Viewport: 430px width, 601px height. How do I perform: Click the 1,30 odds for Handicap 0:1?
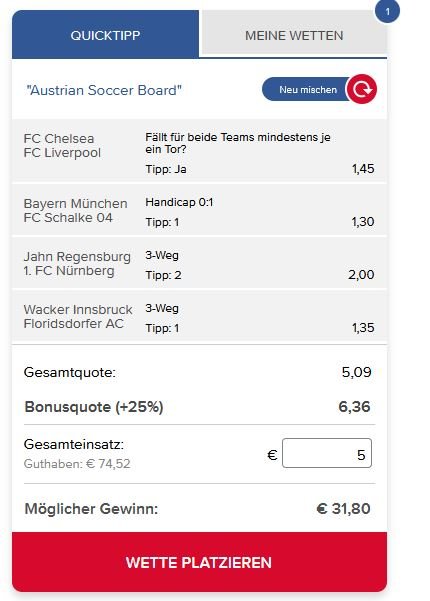click(363, 222)
